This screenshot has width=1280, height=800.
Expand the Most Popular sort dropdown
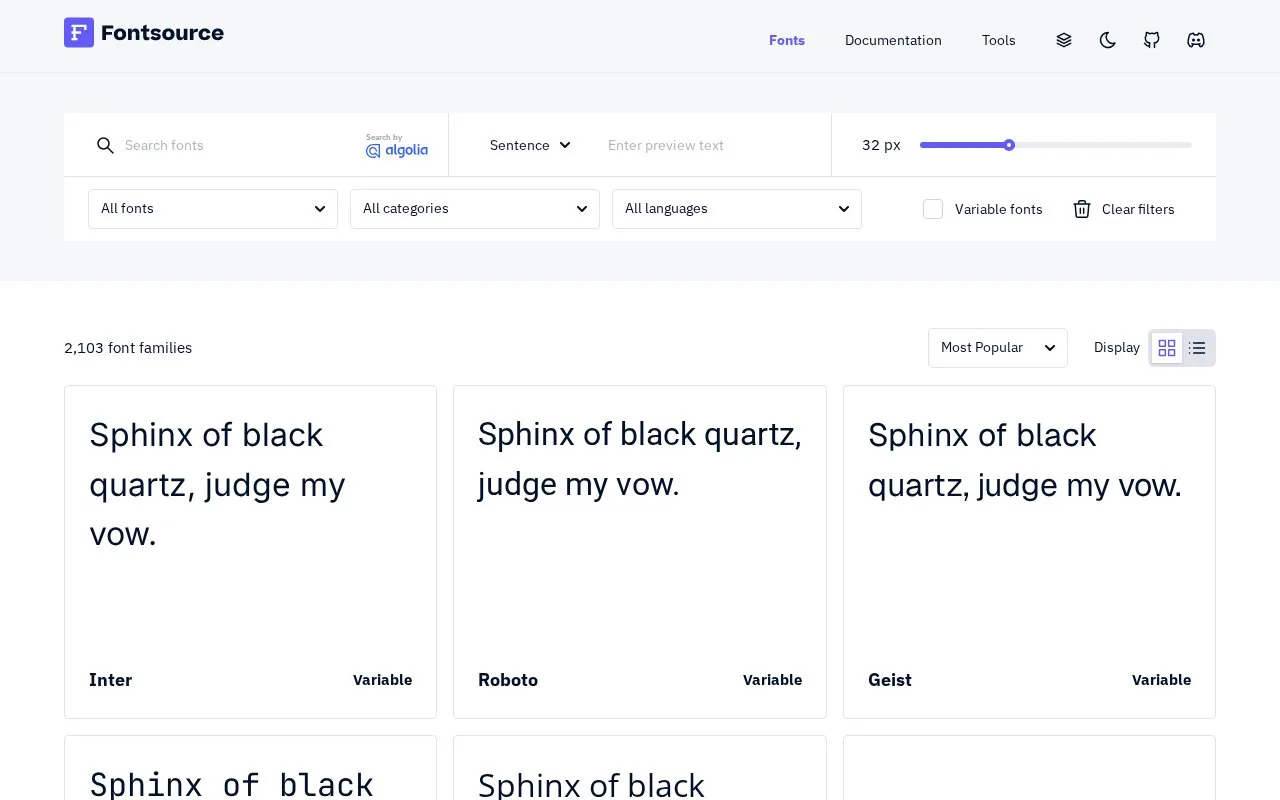(x=998, y=348)
